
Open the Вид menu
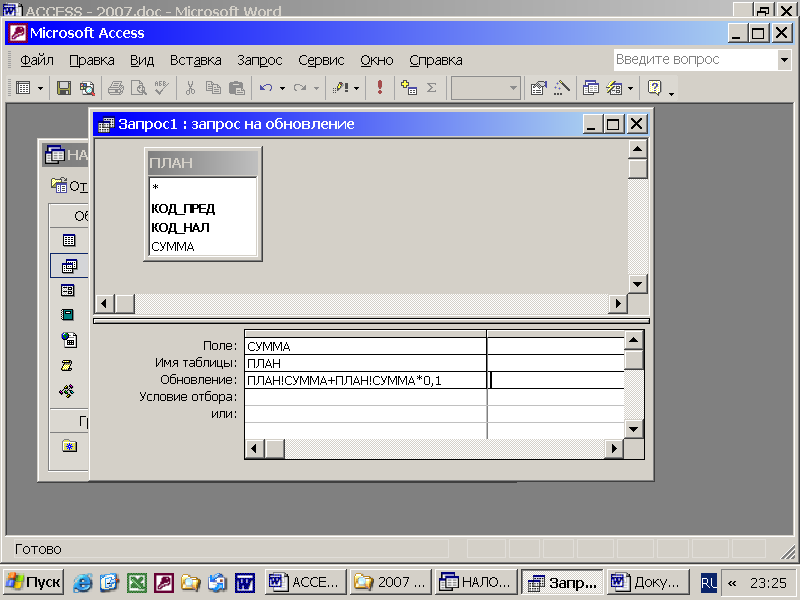(142, 60)
